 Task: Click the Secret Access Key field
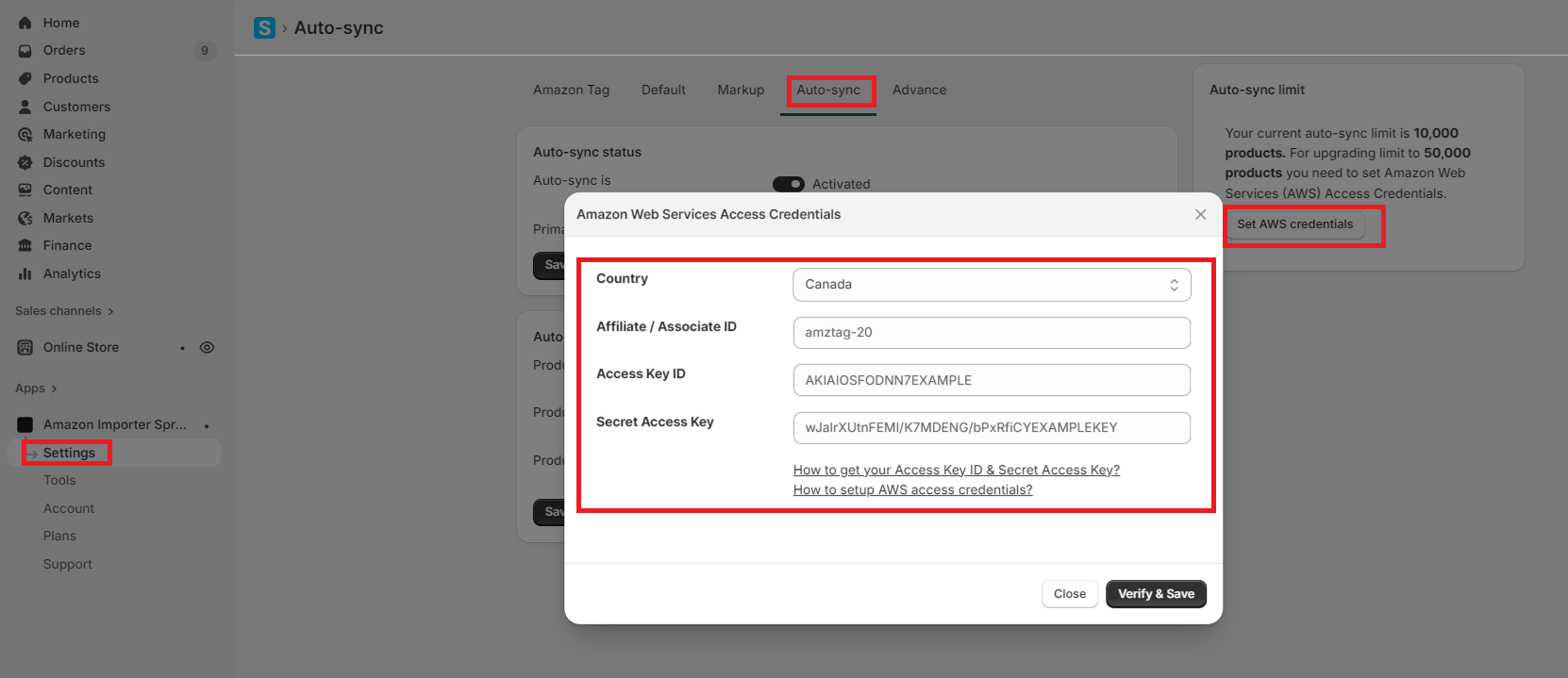click(x=992, y=427)
